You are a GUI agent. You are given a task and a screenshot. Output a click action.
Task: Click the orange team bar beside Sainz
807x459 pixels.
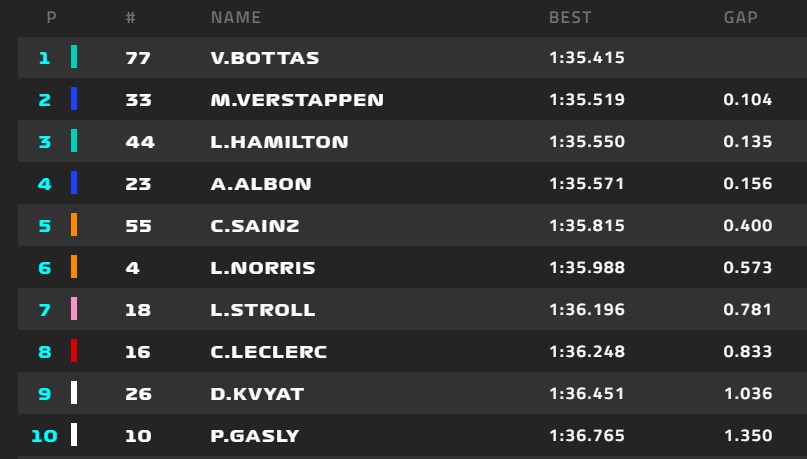(74, 226)
